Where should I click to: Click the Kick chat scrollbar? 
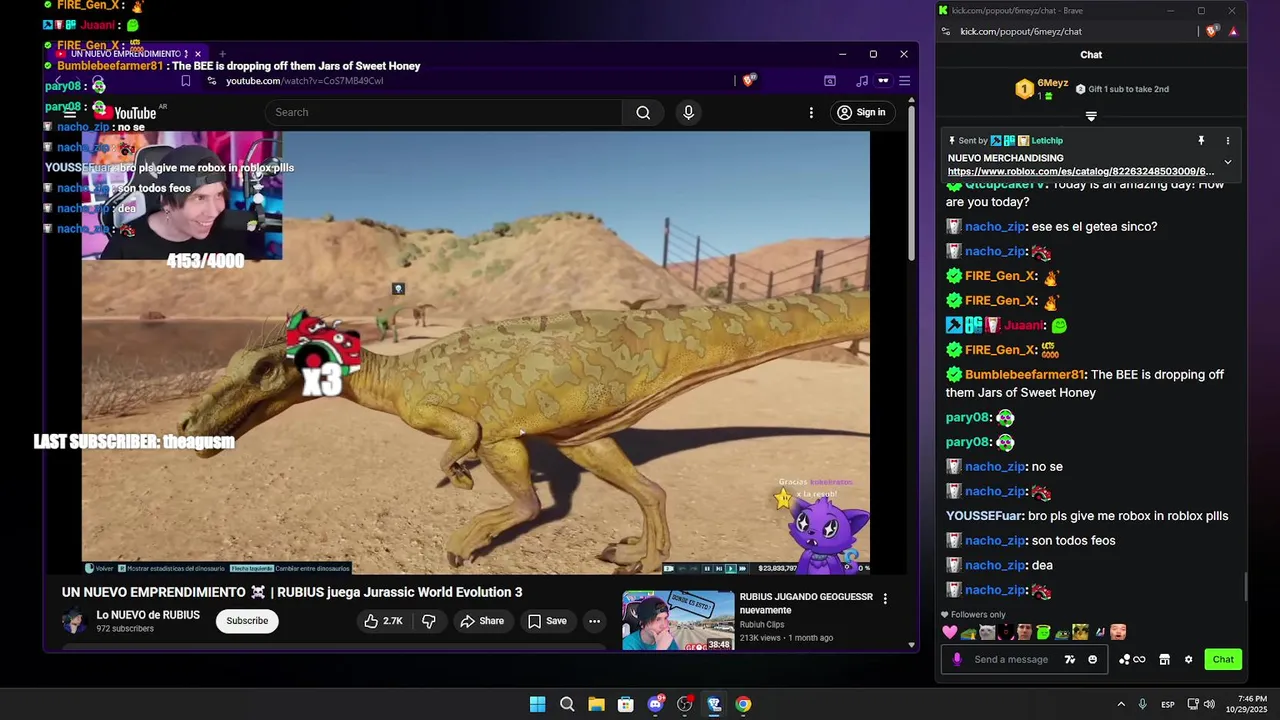pyautogui.click(x=1245, y=587)
